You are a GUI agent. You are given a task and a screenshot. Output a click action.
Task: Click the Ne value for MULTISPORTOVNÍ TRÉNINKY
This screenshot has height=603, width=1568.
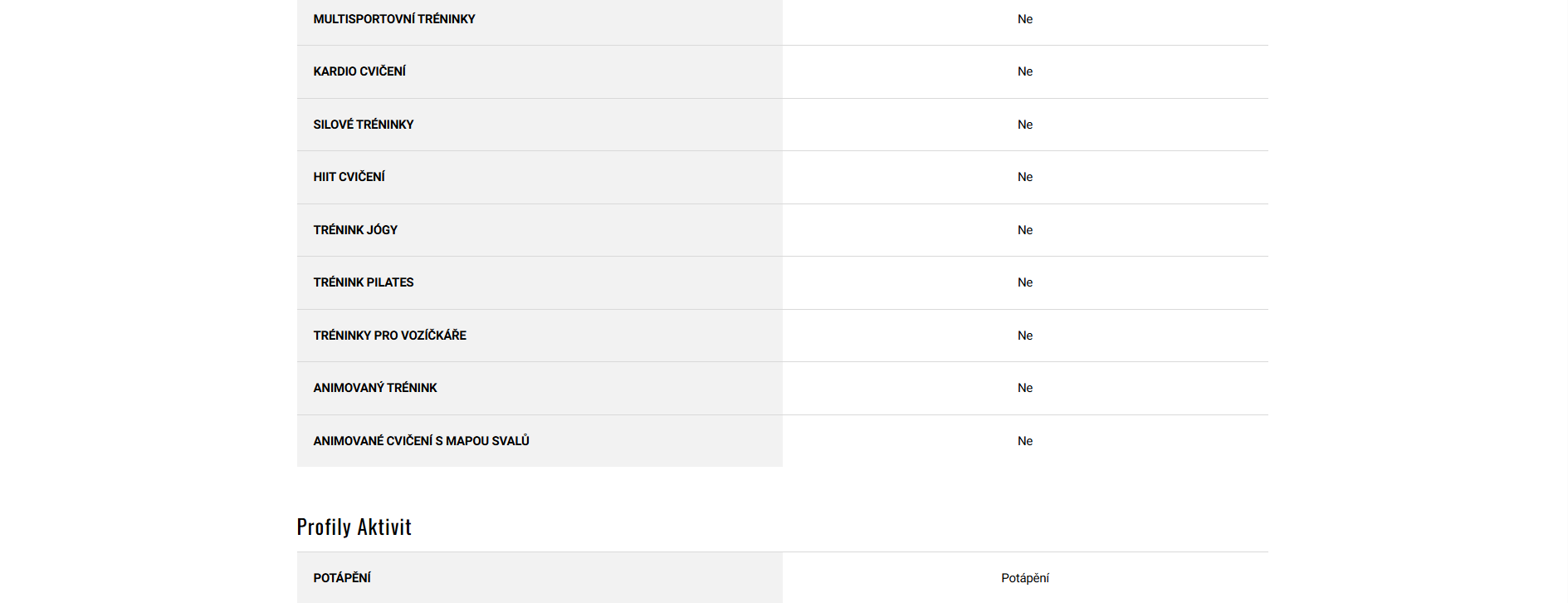pyautogui.click(x=1025, y=19)
